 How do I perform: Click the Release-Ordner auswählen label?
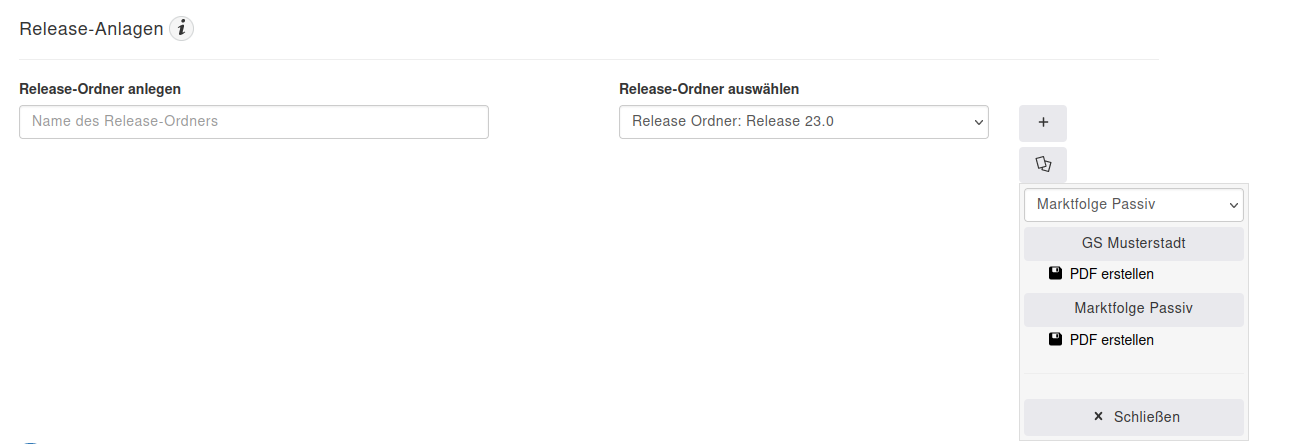point(709,88)
